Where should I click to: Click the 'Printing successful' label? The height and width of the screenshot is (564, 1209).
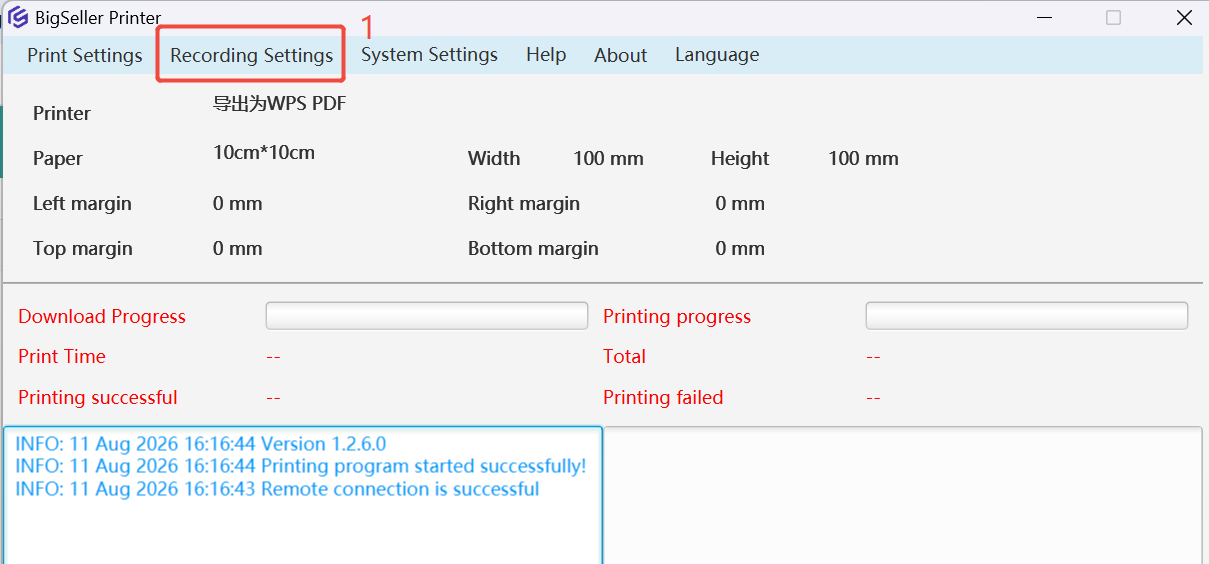98,397
